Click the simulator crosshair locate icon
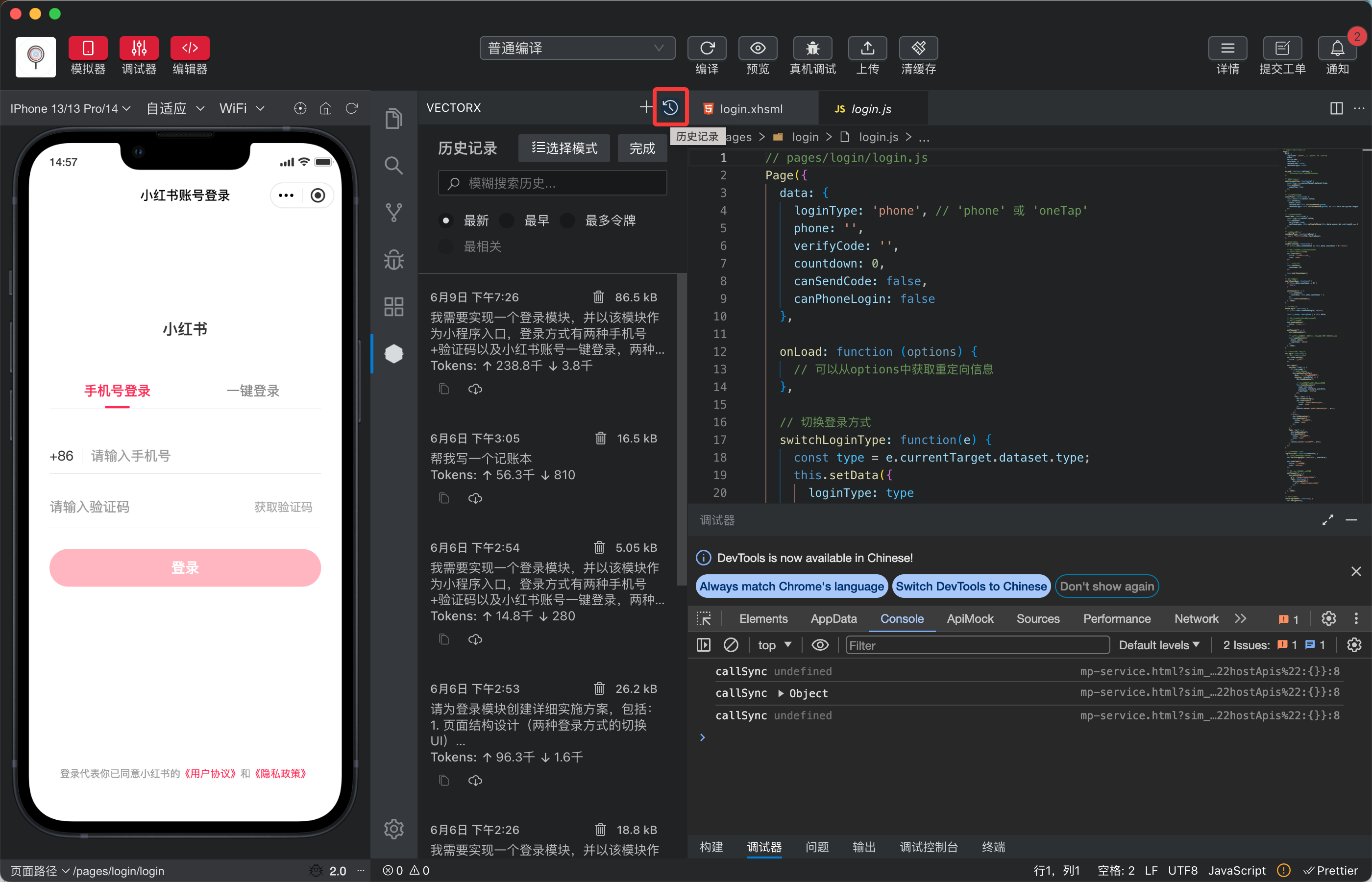This screenshot has width=1372, height=882. [x=300, y=108]
